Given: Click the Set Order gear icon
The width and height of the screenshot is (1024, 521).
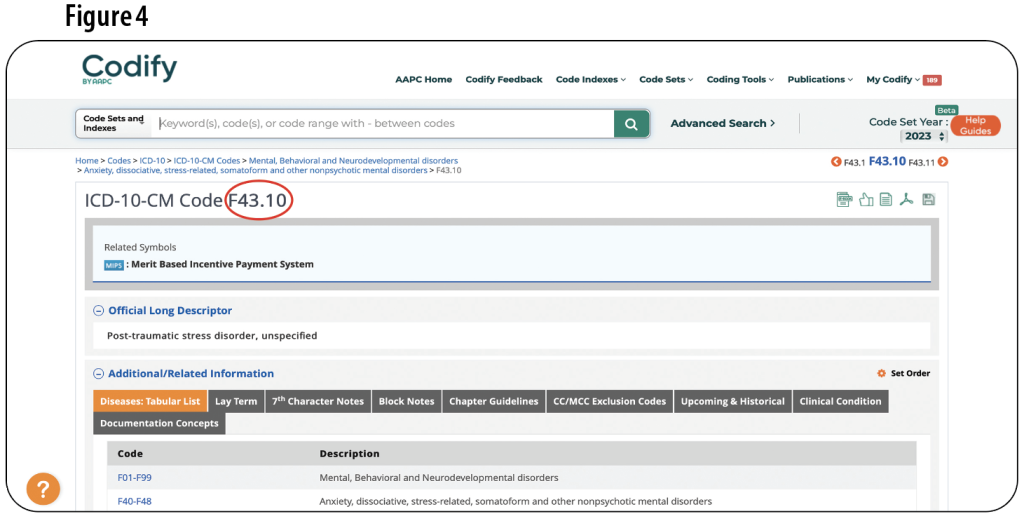Looking at the screenshot, I should (x=881, y=373).
